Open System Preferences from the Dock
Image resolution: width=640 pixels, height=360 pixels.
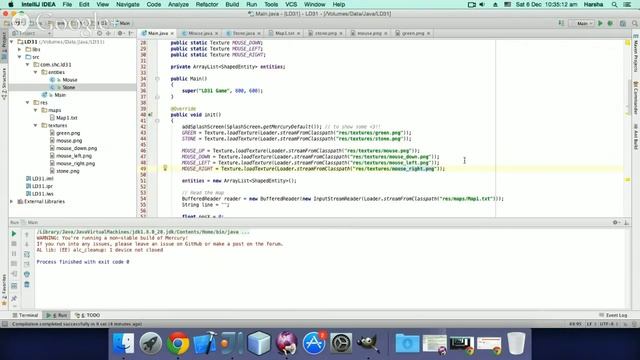pyautogui.click(x=341, y=342)
